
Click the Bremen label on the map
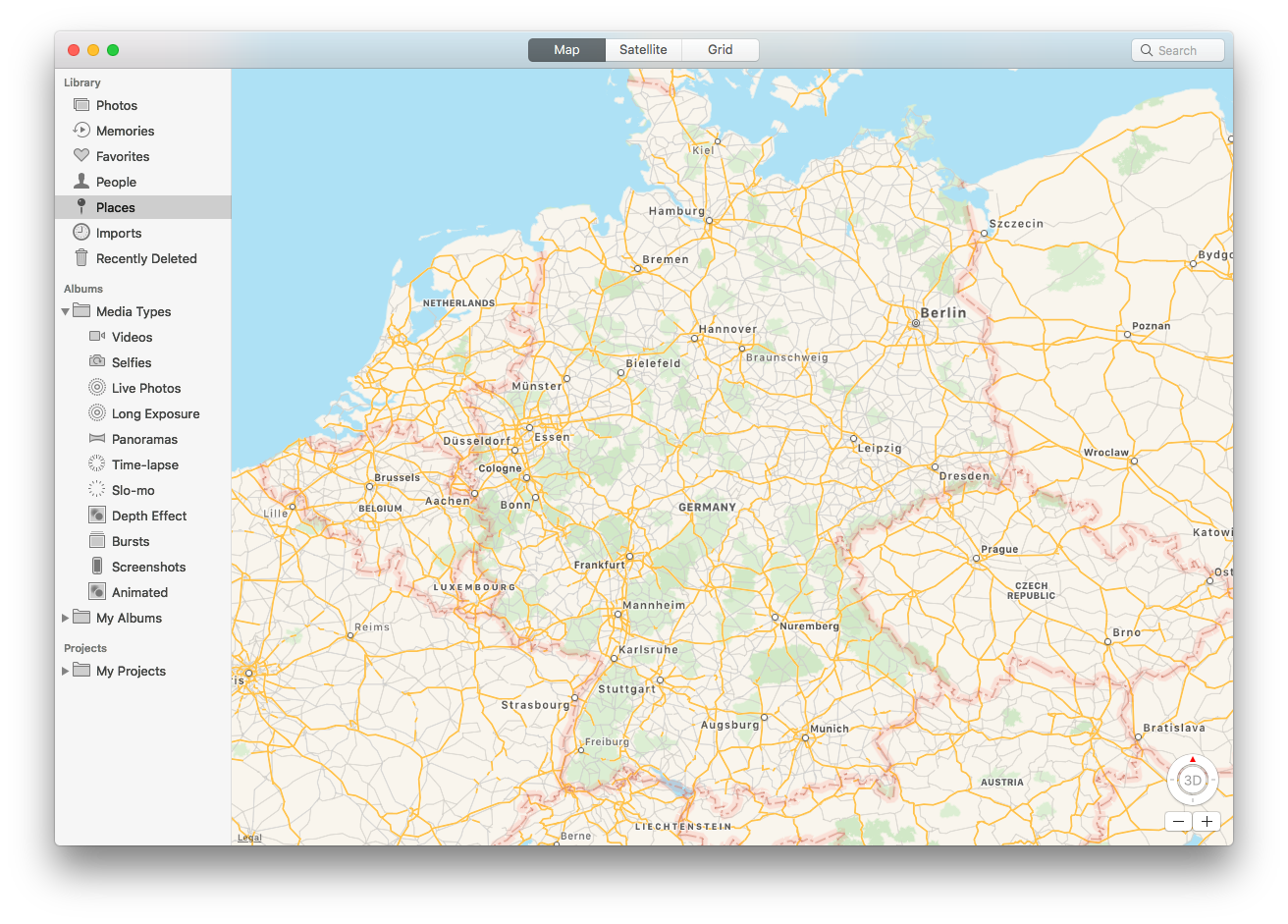666,260
